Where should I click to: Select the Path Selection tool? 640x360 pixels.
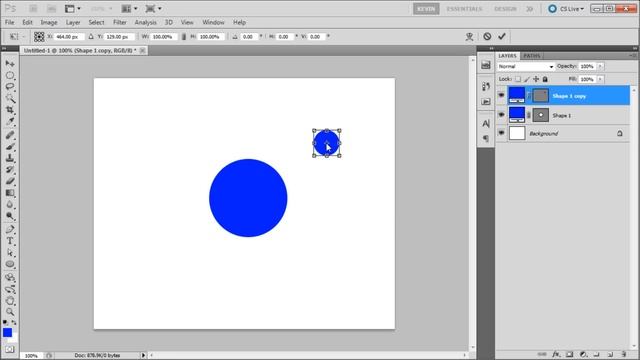10,253
